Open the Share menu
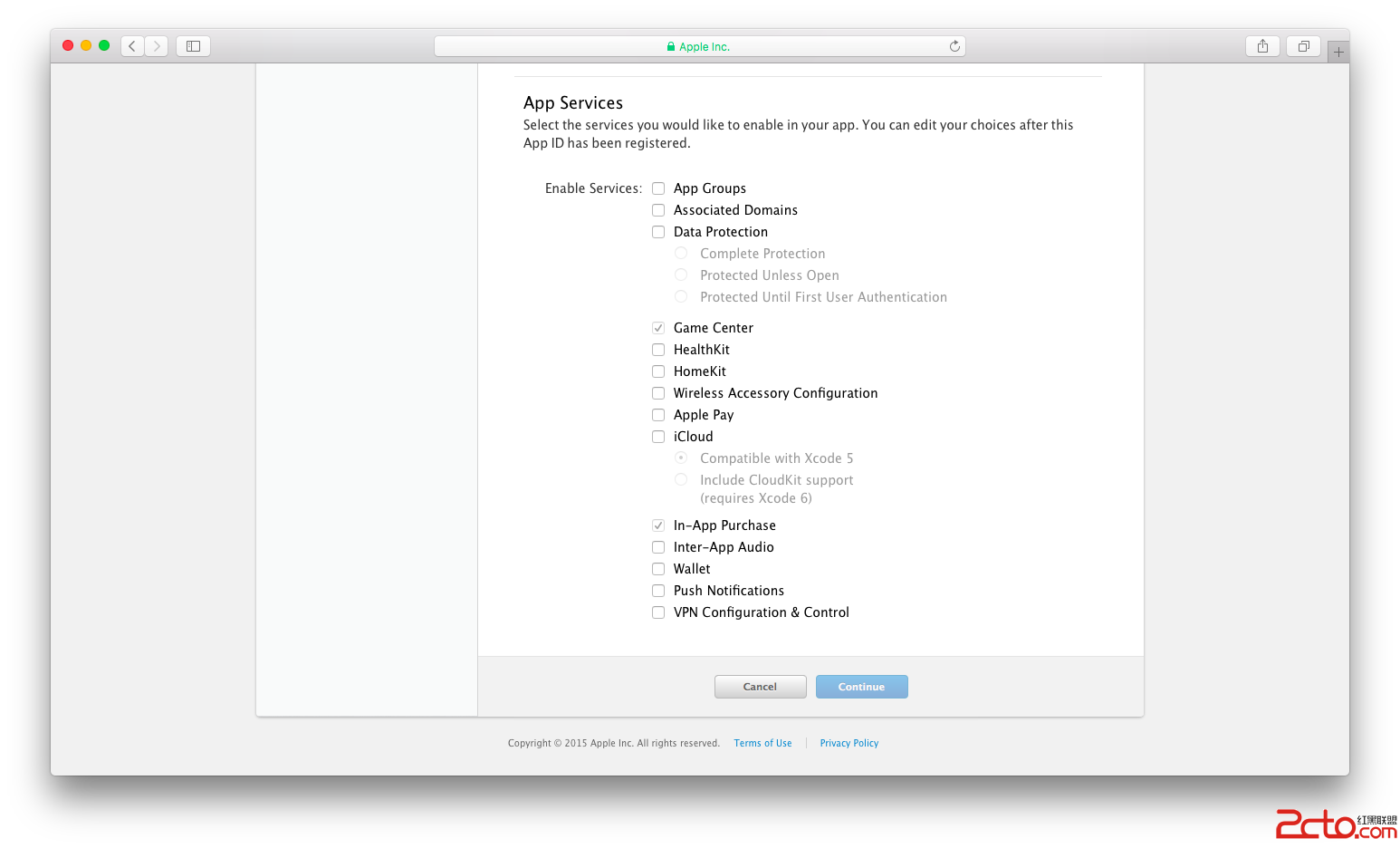This screenshot has height=848, width=1400. tap(1262, 46)
